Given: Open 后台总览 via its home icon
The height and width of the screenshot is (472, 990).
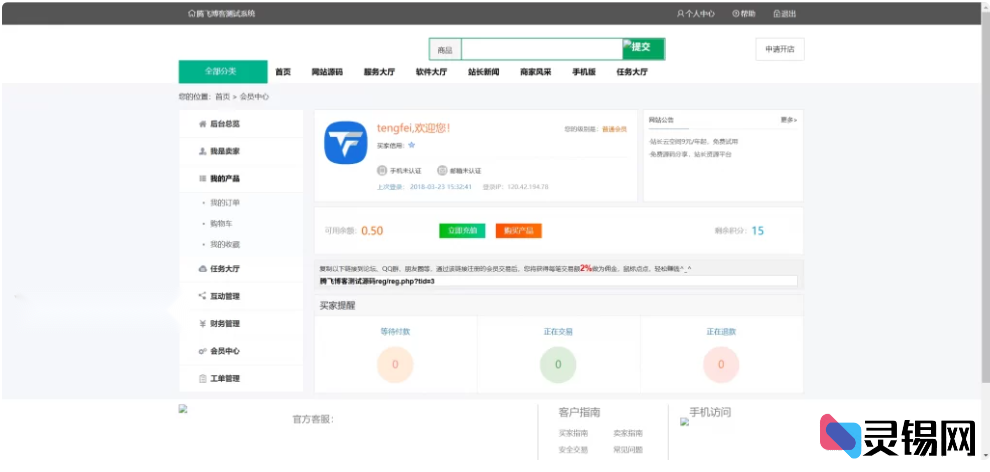Looking at the screenshot, I should click(202, 124).
